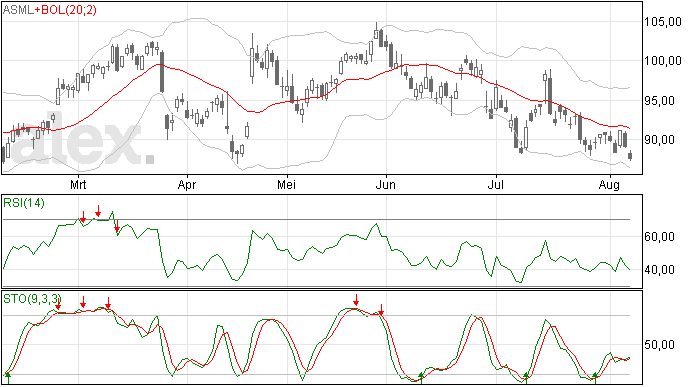Click the Mrt month label
This screenshot has height=387, width=690.
click(78, 184)
